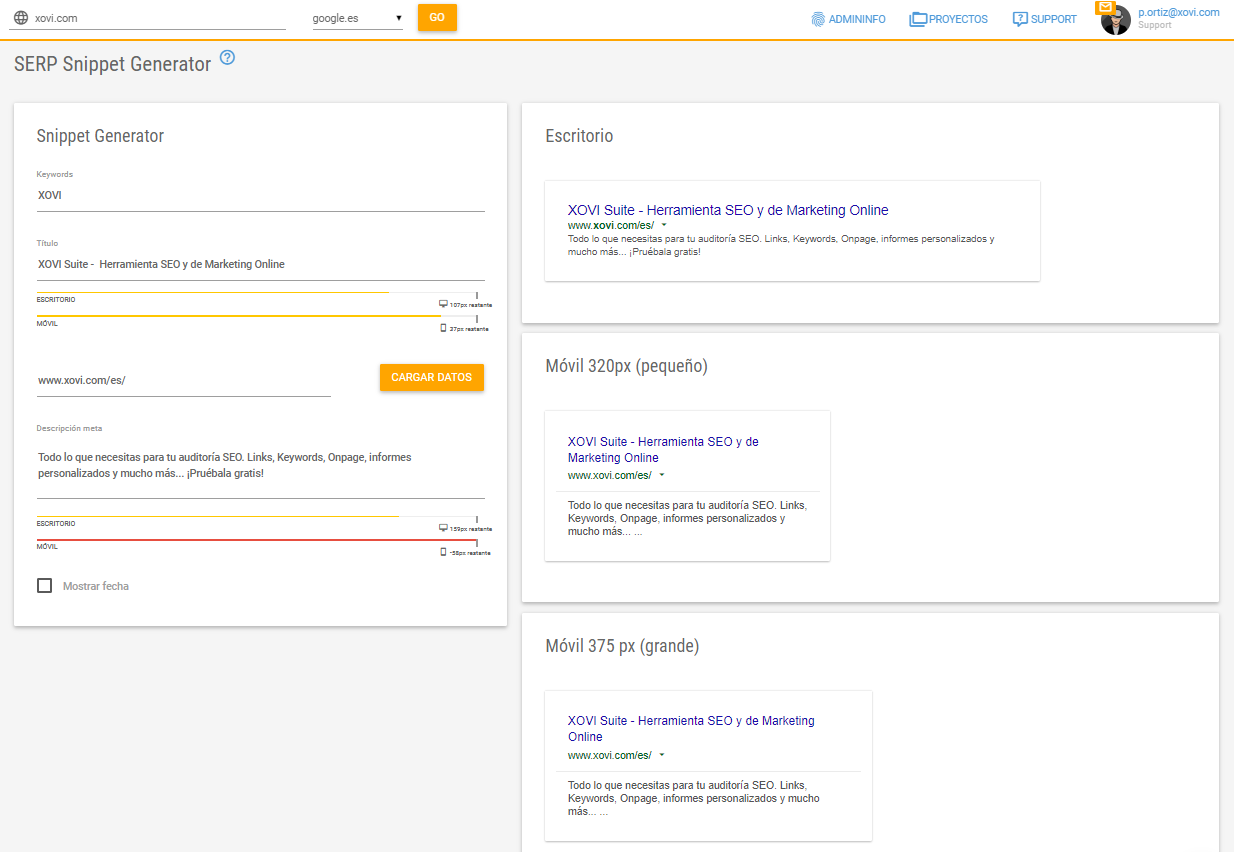Open ADMININFO menu

click(848, 19)
